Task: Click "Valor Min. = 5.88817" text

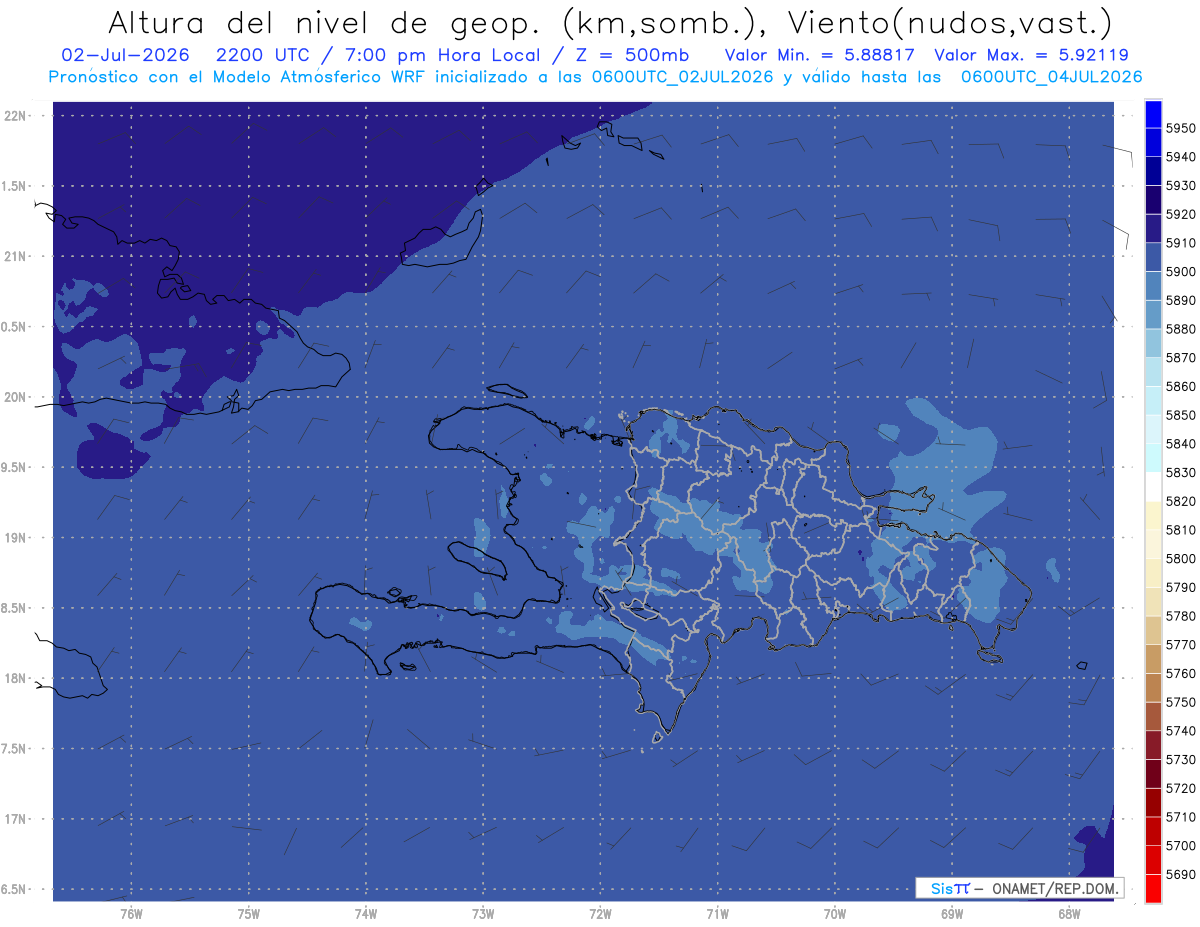Action: coord(820,55)
